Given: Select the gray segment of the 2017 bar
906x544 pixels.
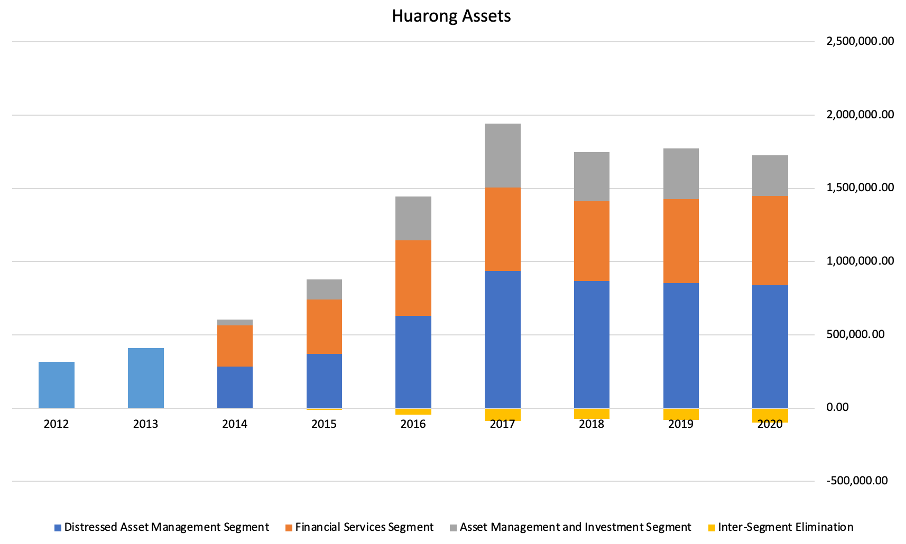Looking at the screenshot, I should pyautogui.click(x=503, y=156).
